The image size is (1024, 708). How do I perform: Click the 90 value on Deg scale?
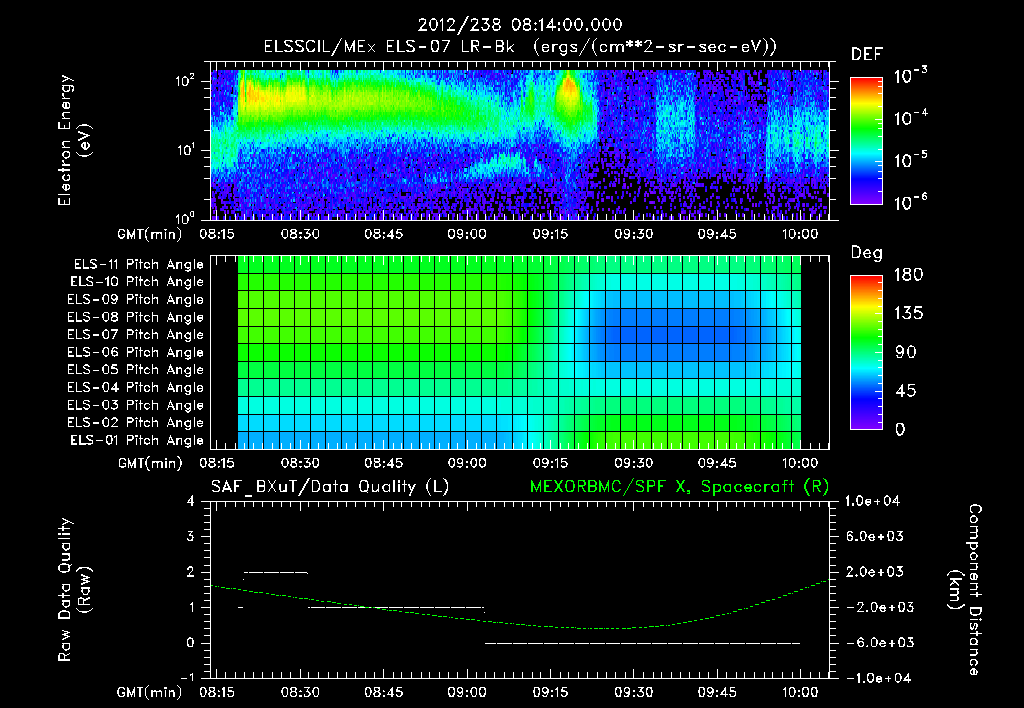[905, 352]
